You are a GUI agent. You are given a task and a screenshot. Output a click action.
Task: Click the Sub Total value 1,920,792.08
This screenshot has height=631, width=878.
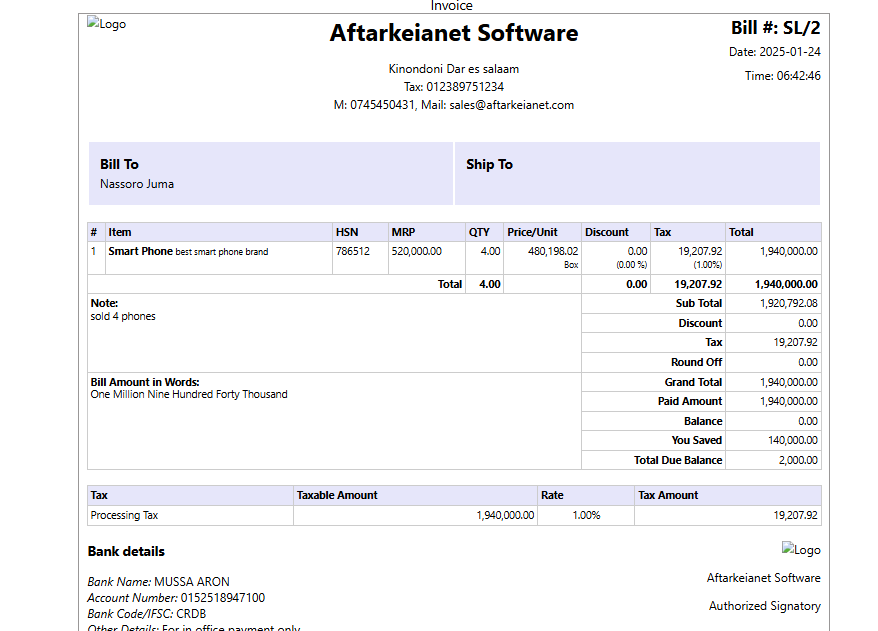coord(788,303)
